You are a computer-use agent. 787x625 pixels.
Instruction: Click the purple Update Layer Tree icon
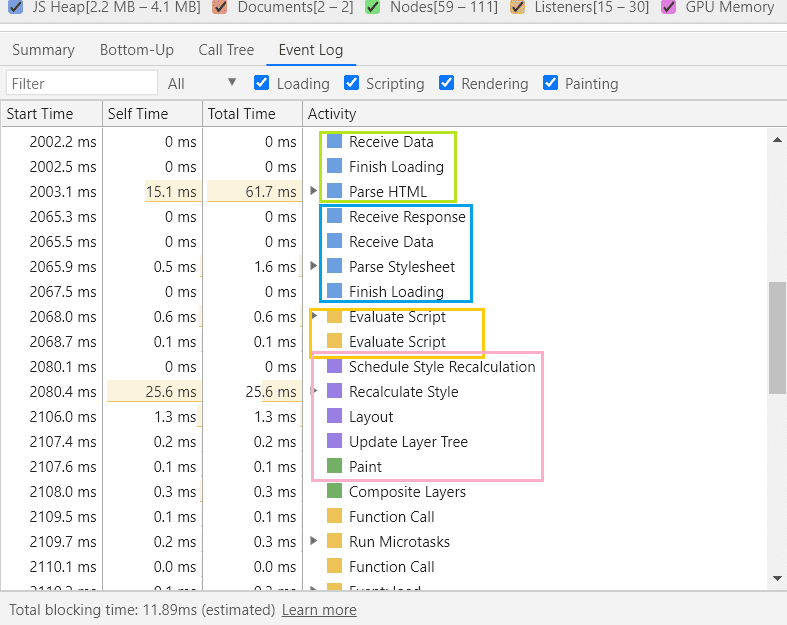click(x=334, y=442)
